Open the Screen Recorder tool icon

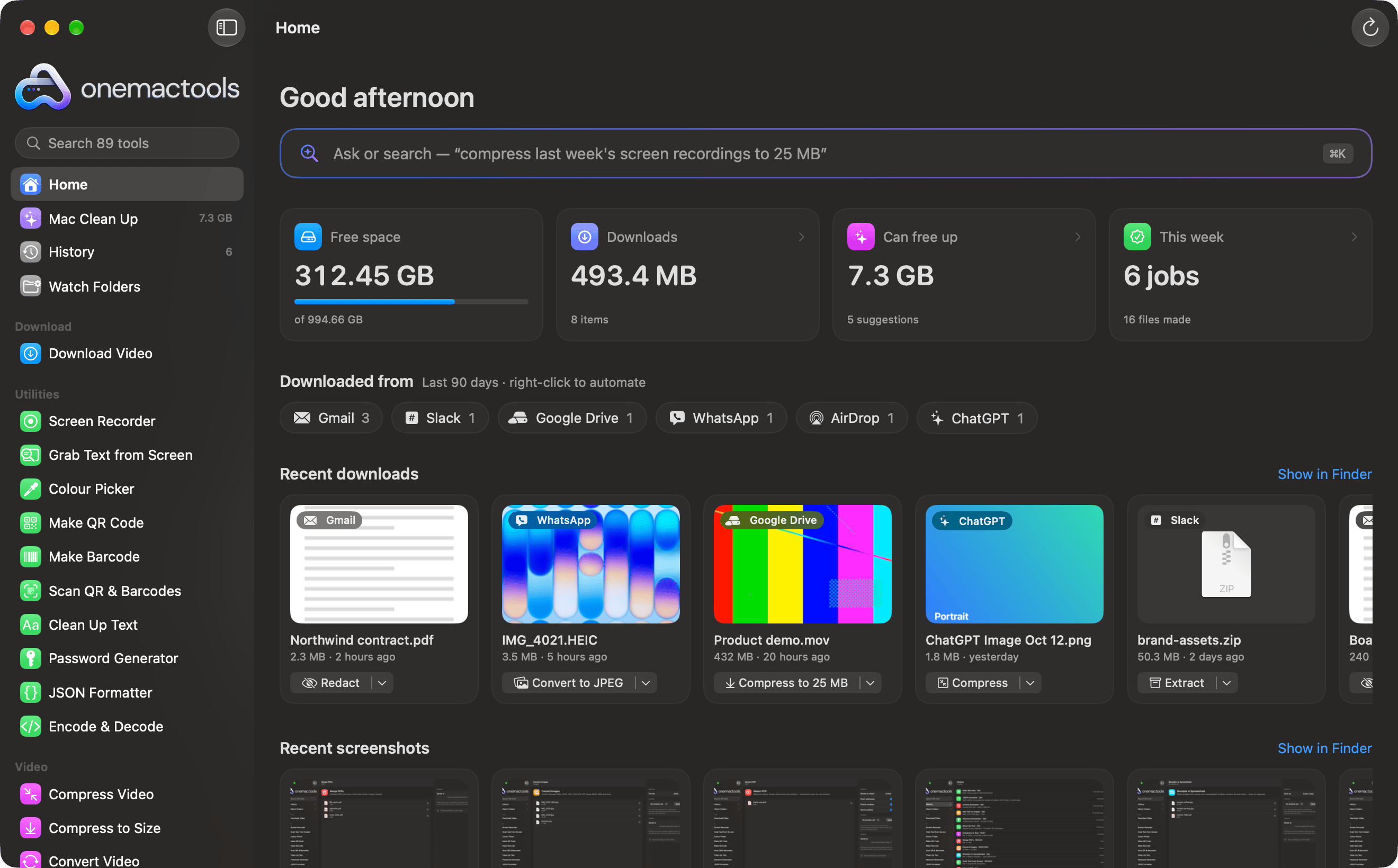(x=30, y=421)
